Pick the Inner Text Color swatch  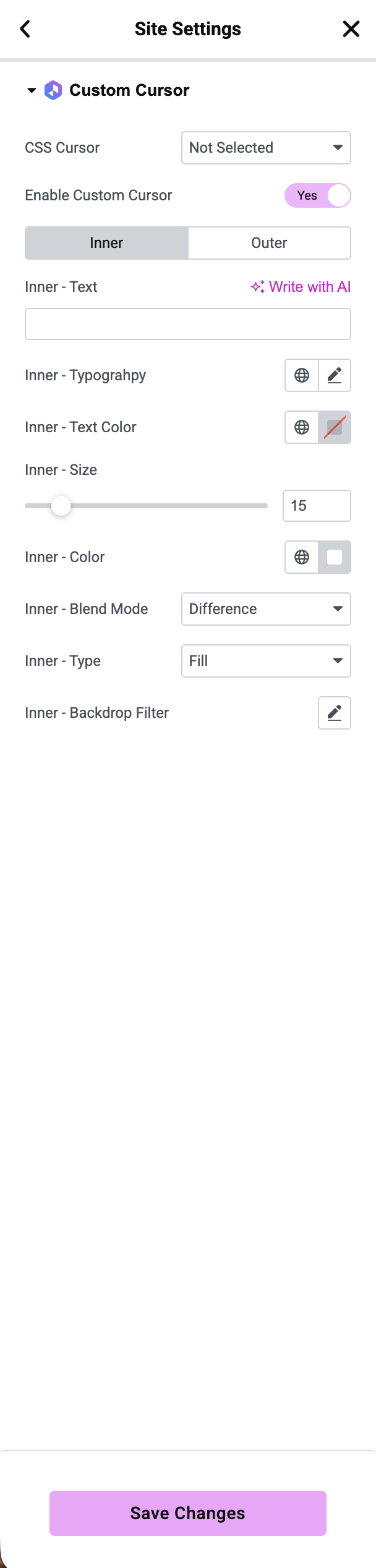[x=335, y=427]
